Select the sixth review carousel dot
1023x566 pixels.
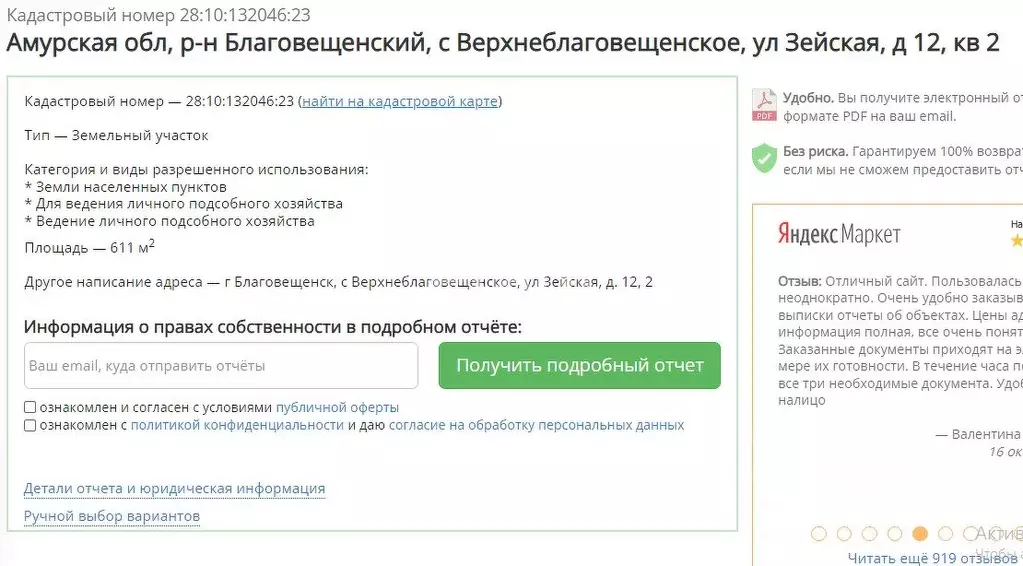pyautogui.click(x=944, y=534)
